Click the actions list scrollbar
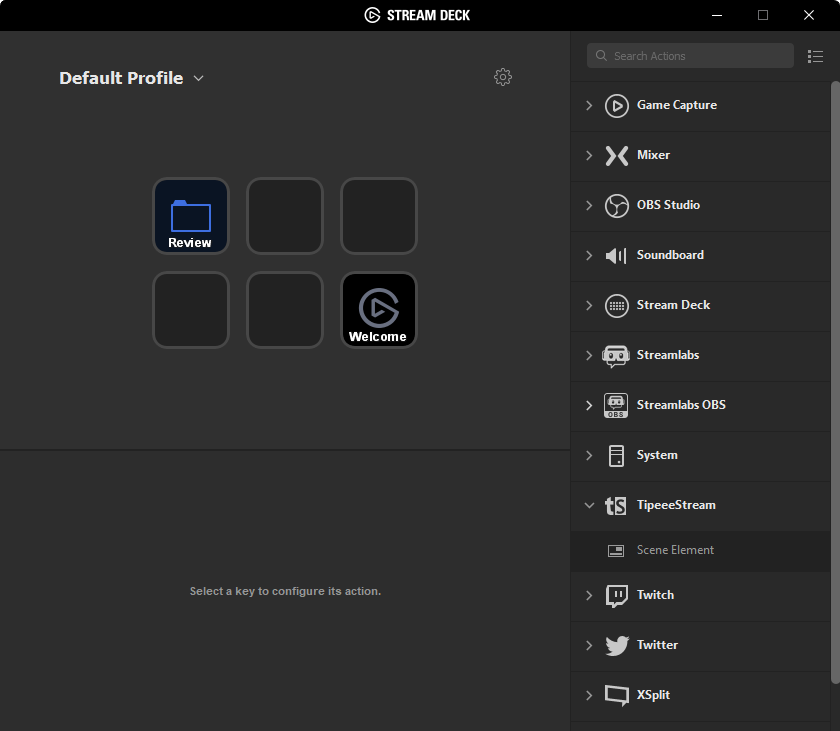The width and height of the screenshot is (840, 731). click(x=835, y=382)
